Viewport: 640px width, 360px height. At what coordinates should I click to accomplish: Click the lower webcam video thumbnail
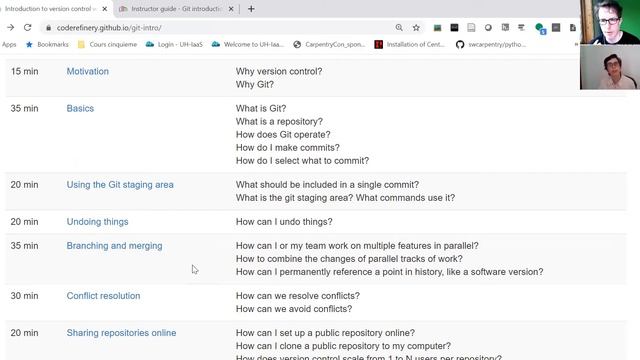point(610,67)
